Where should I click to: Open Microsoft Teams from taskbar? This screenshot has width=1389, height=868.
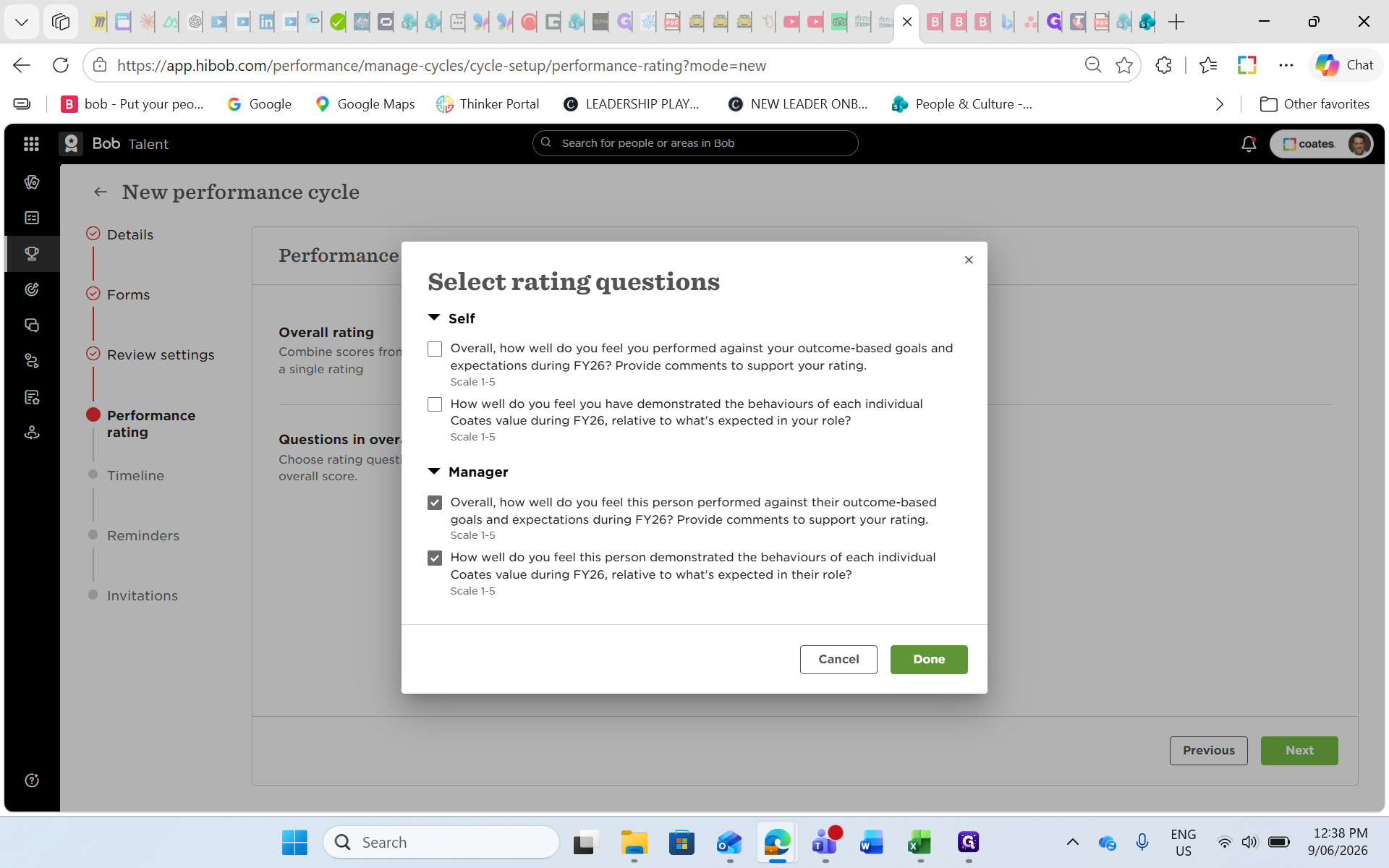825,842
